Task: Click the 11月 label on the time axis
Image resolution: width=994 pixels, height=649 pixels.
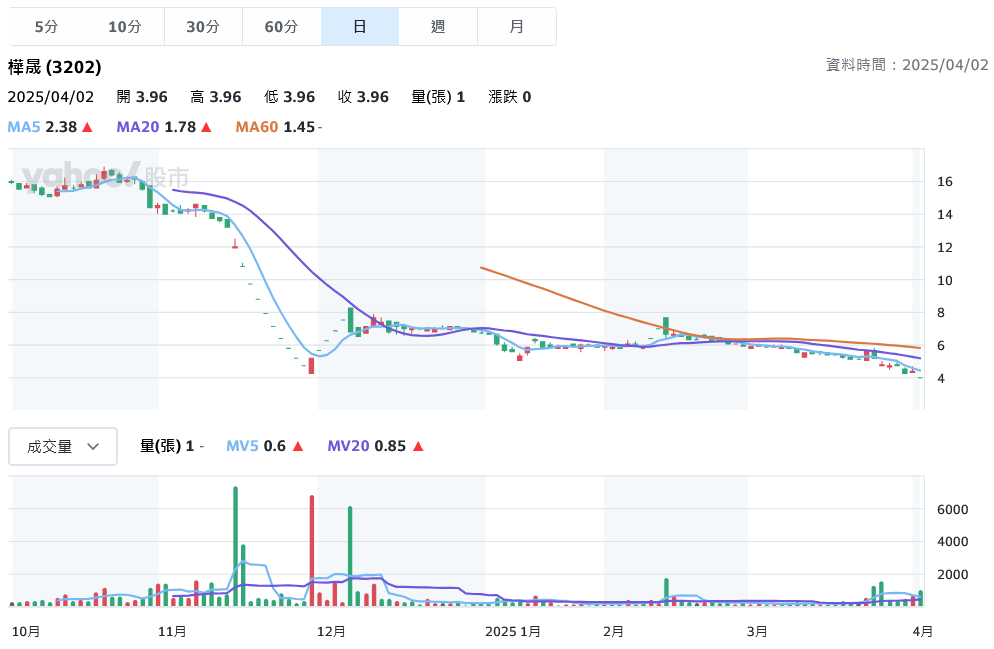Action: coord(172,631)
